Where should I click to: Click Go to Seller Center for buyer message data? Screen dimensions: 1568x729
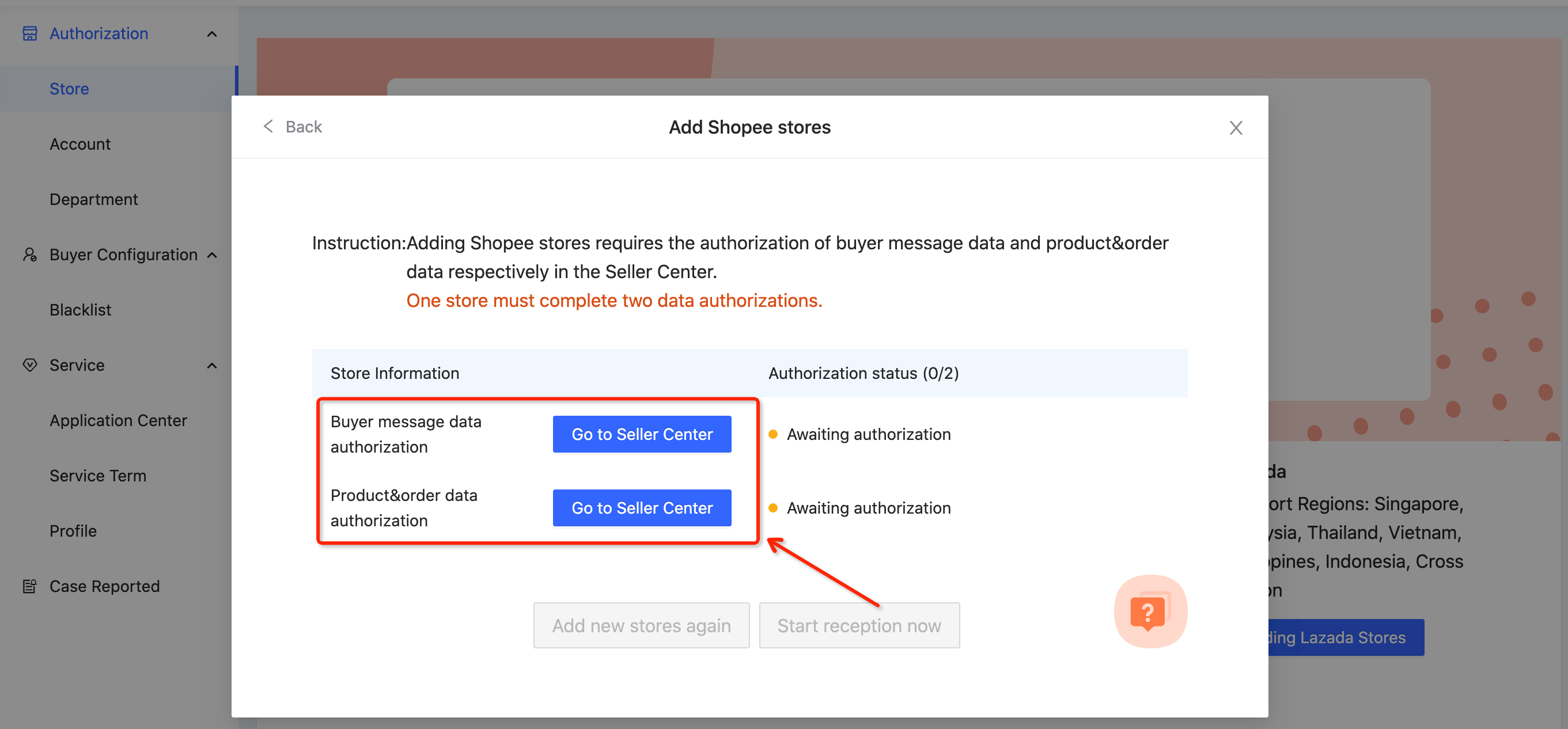coord(642,434)
